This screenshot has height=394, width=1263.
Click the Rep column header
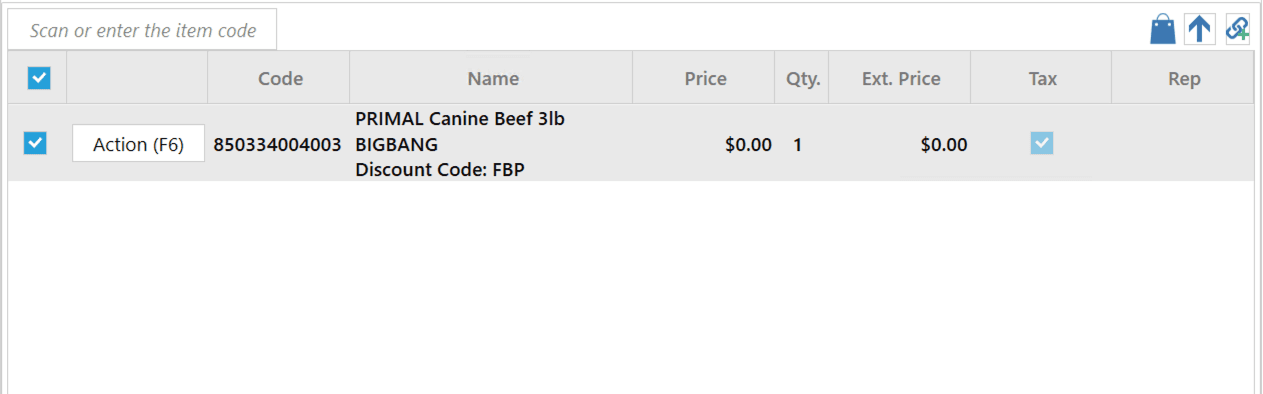click(1184, 78)
